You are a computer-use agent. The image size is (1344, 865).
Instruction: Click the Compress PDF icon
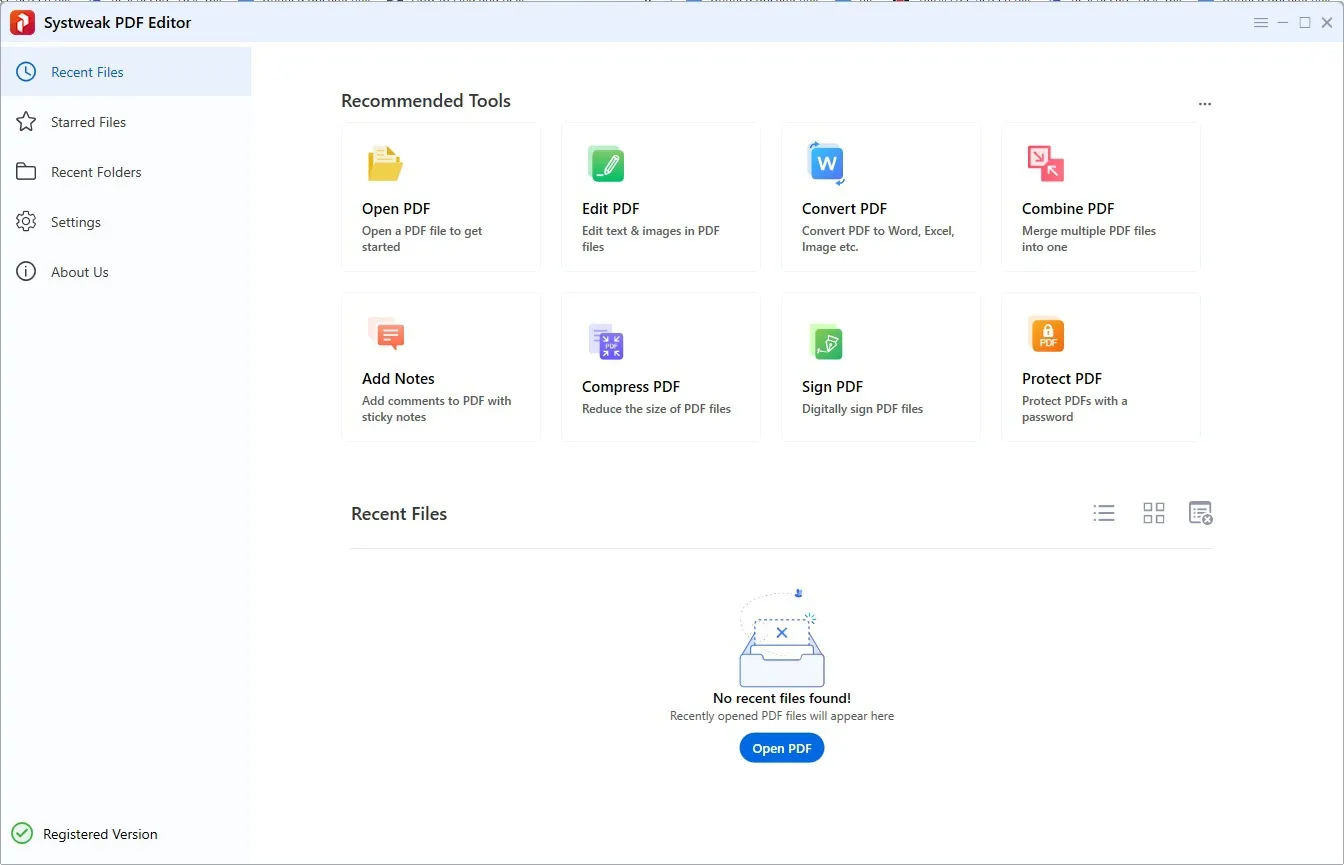tap(606, 342)
